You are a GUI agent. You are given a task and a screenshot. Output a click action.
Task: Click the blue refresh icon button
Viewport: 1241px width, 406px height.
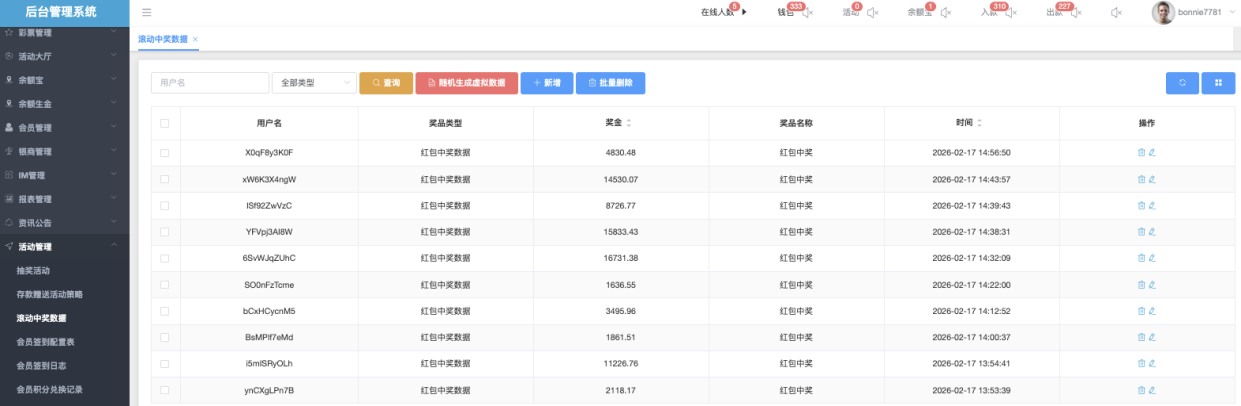coord(1181,83)
